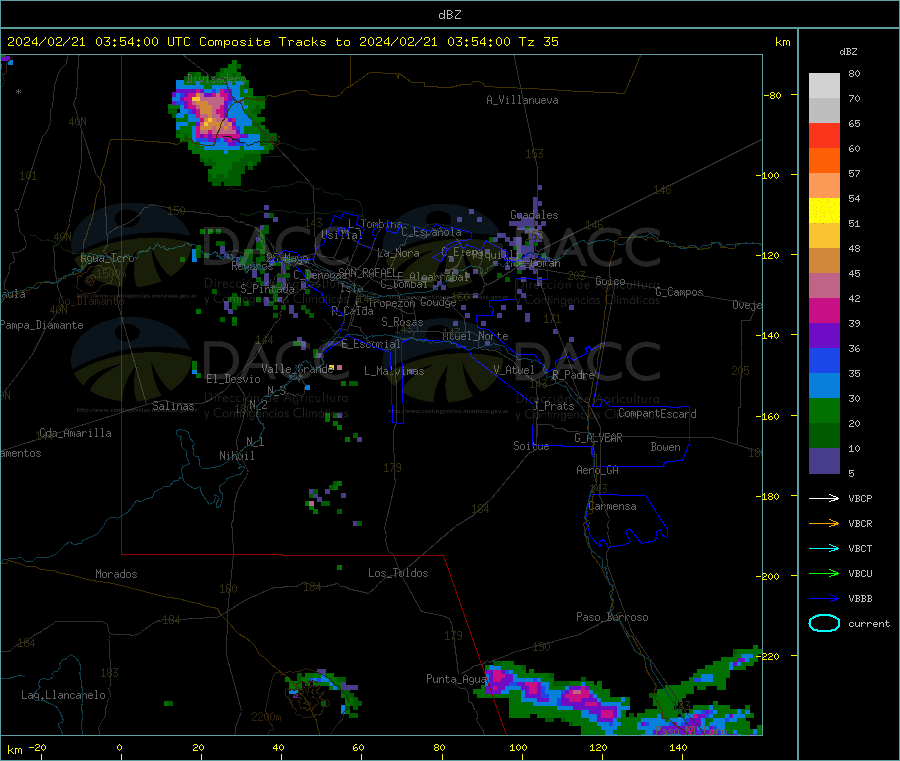Click the -200 km y-axis tick label
This screenshot has height=761, width=900.
(767, 576)
